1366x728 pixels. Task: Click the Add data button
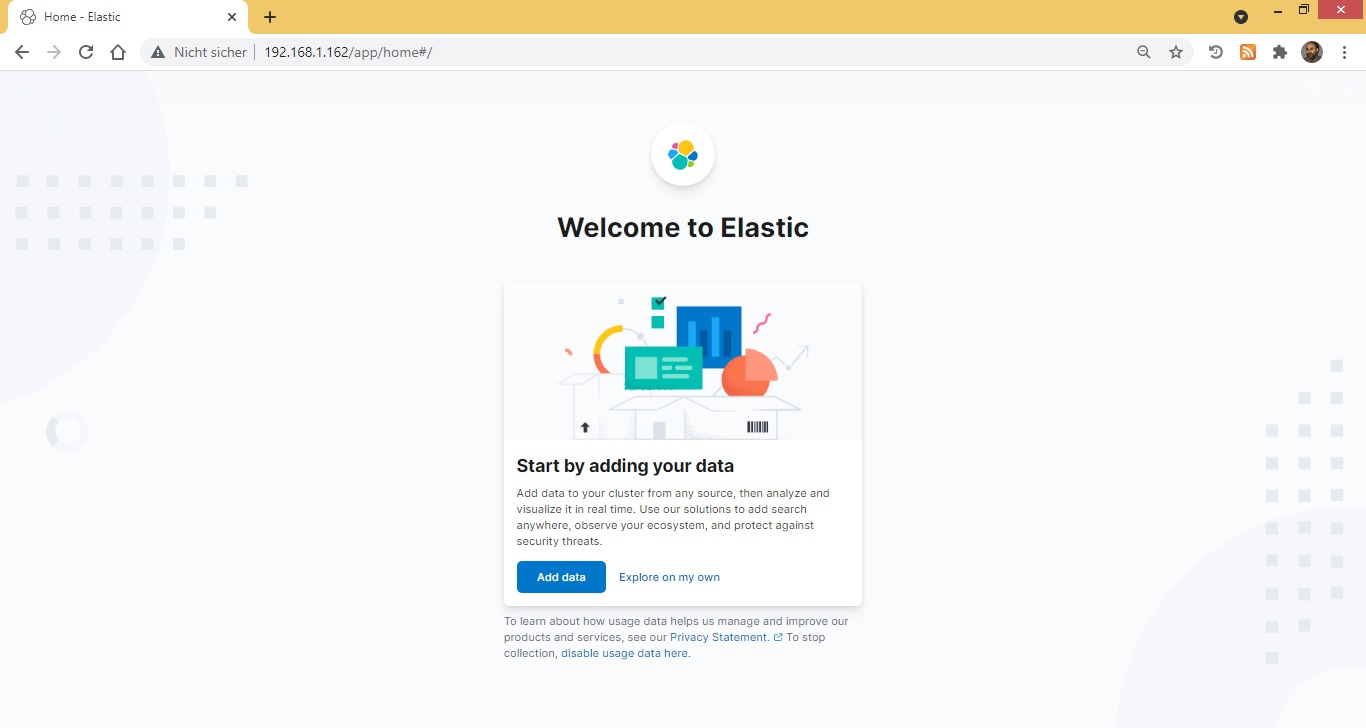pyautogui.click(x=561, y=577)
